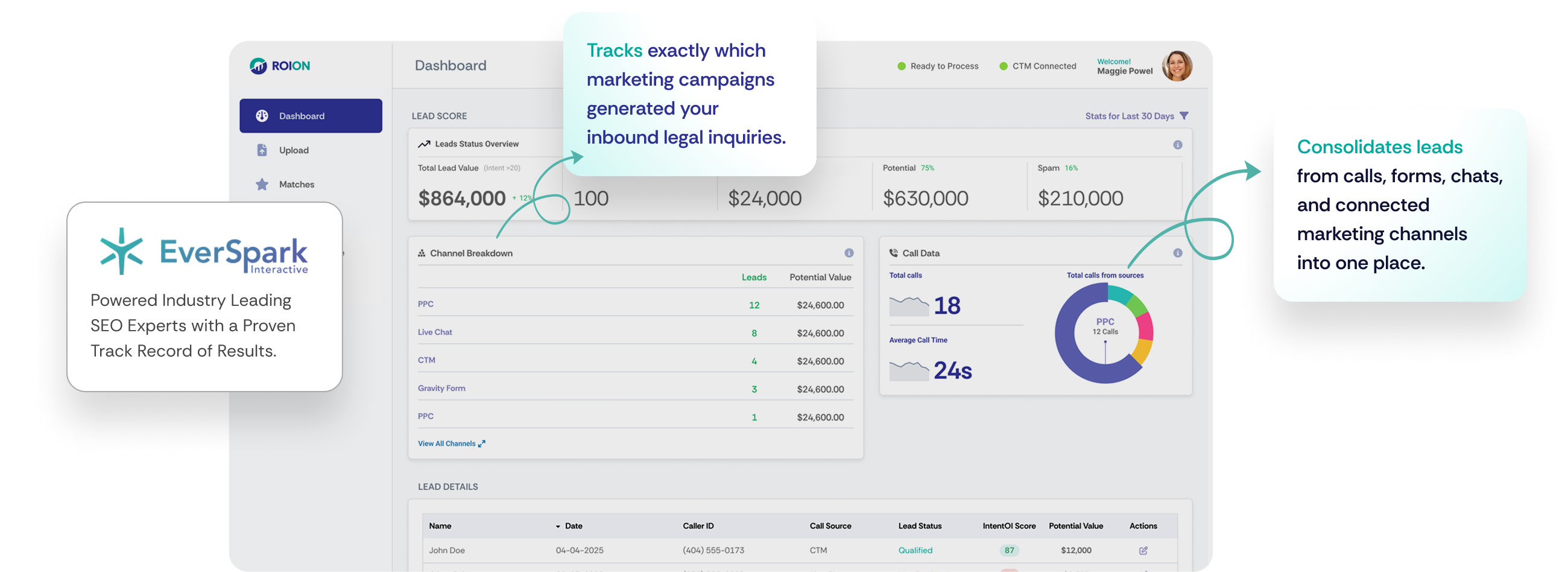Screen dimensions: 1568x572
Task: Click the ROION logo
Action: point(280,65)
